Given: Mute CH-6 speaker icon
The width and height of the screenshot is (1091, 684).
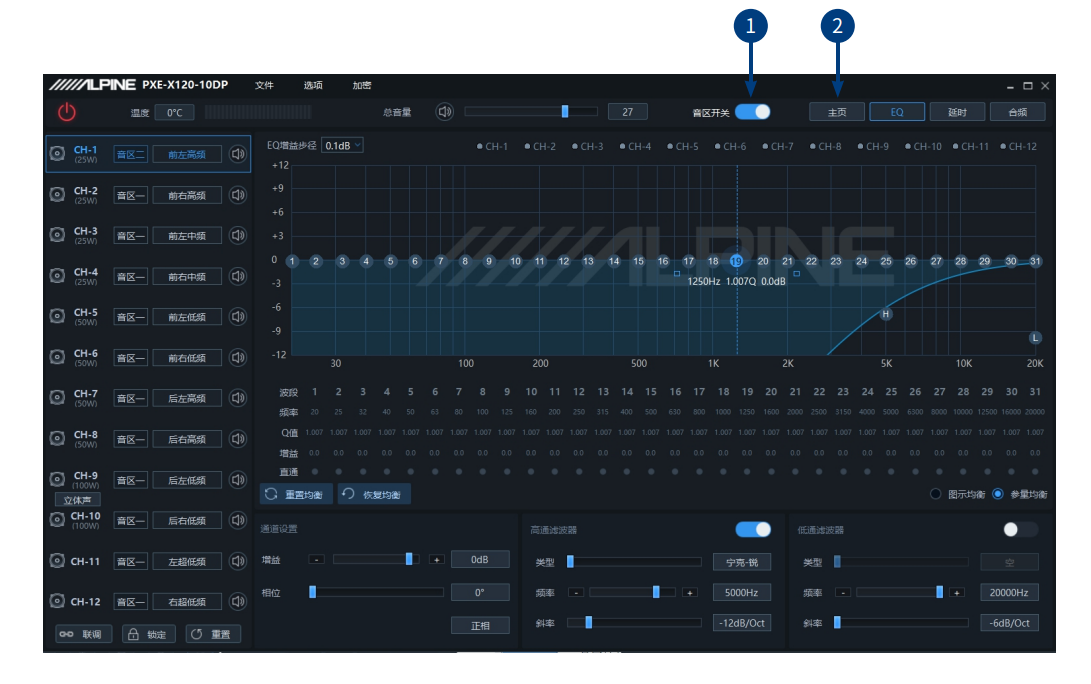Looking at the screenshot, I should pos(238,358).
